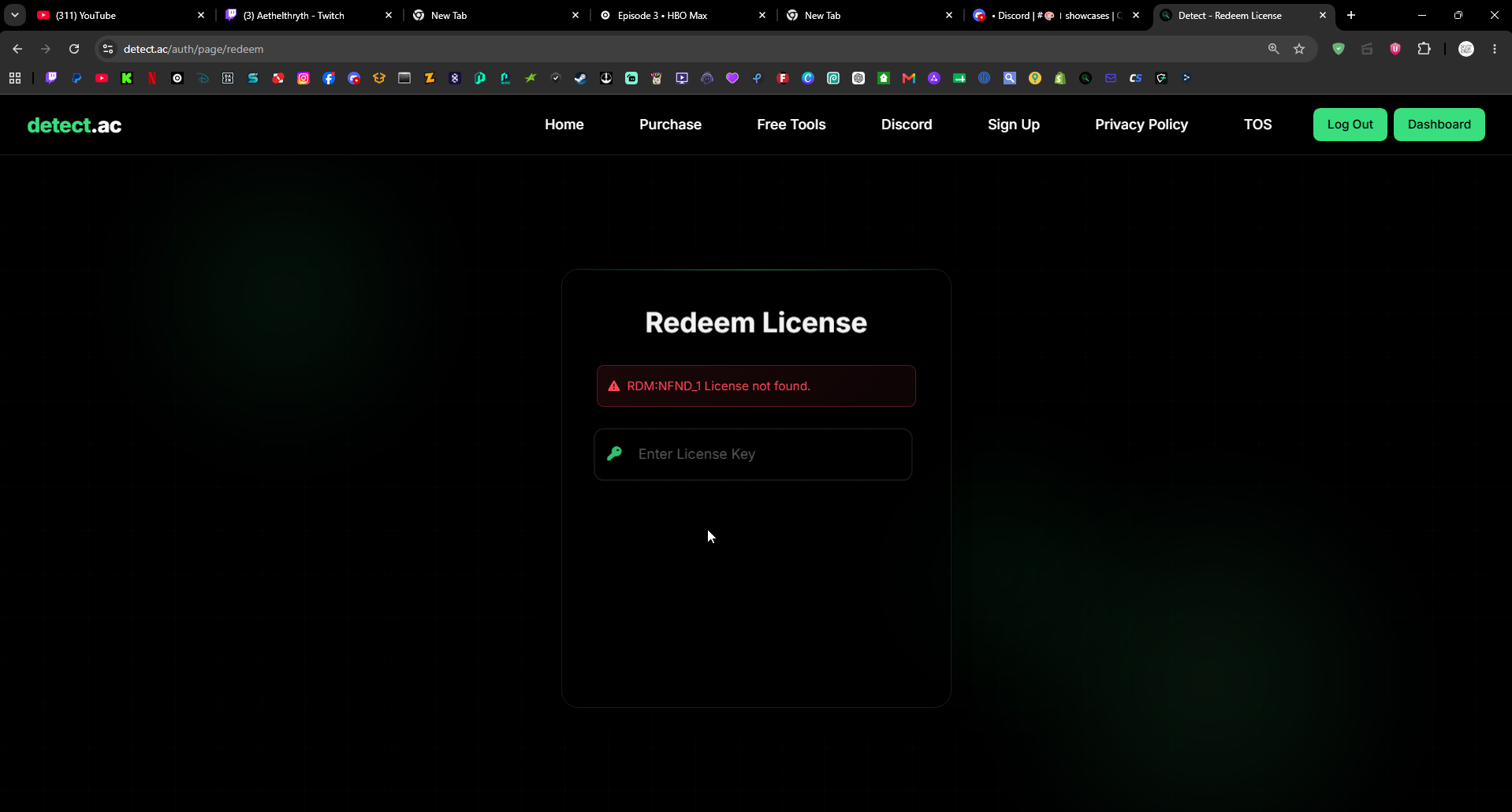The image size is (1512, 812).
Task: Open the purple heart bookmark icon
Action: pos(732,78)
